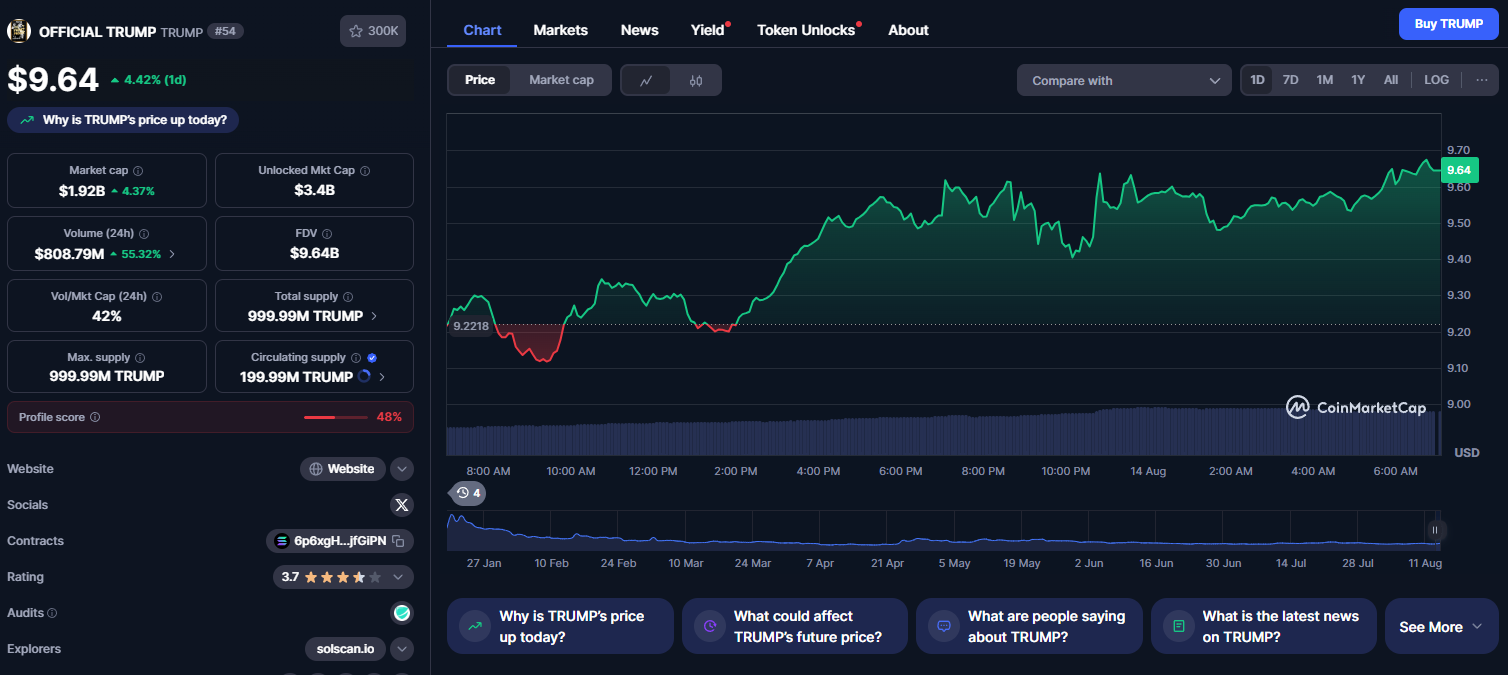
Task: Select the All time range
Action: click(1391, 80)
